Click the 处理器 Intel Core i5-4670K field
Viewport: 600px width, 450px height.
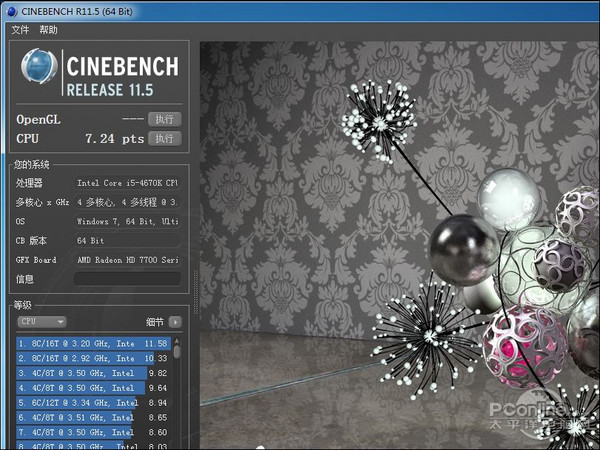(x=128, y=183)
